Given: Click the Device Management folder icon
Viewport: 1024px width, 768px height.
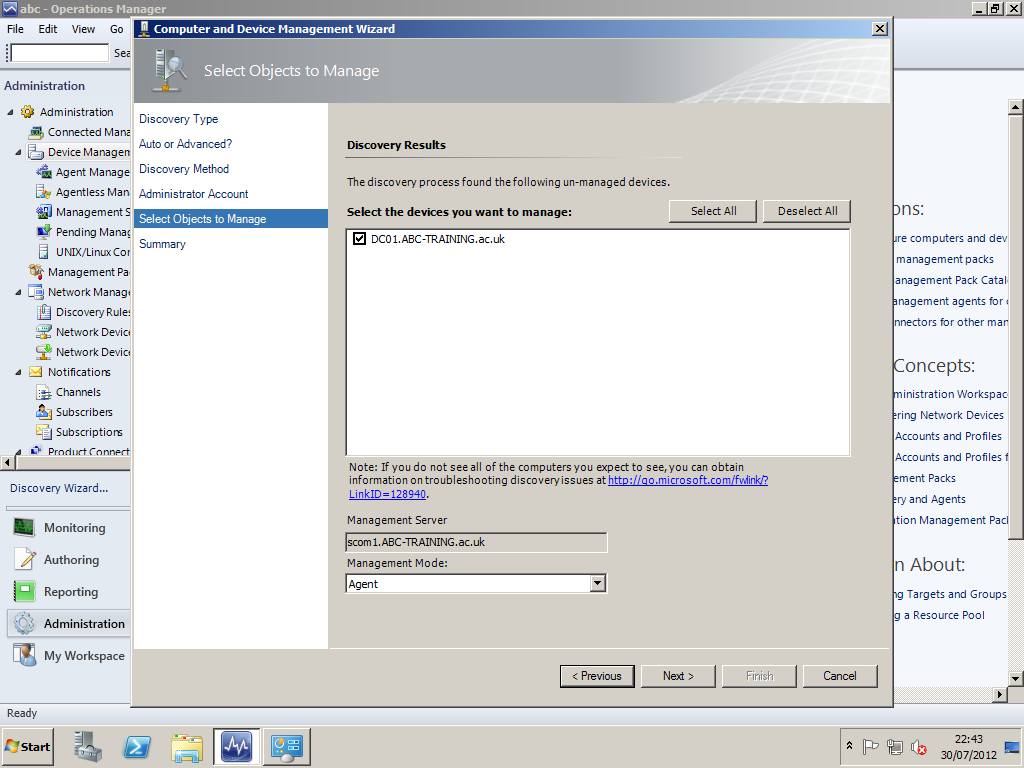Looking at the screenshot, I should pos(36,152).
